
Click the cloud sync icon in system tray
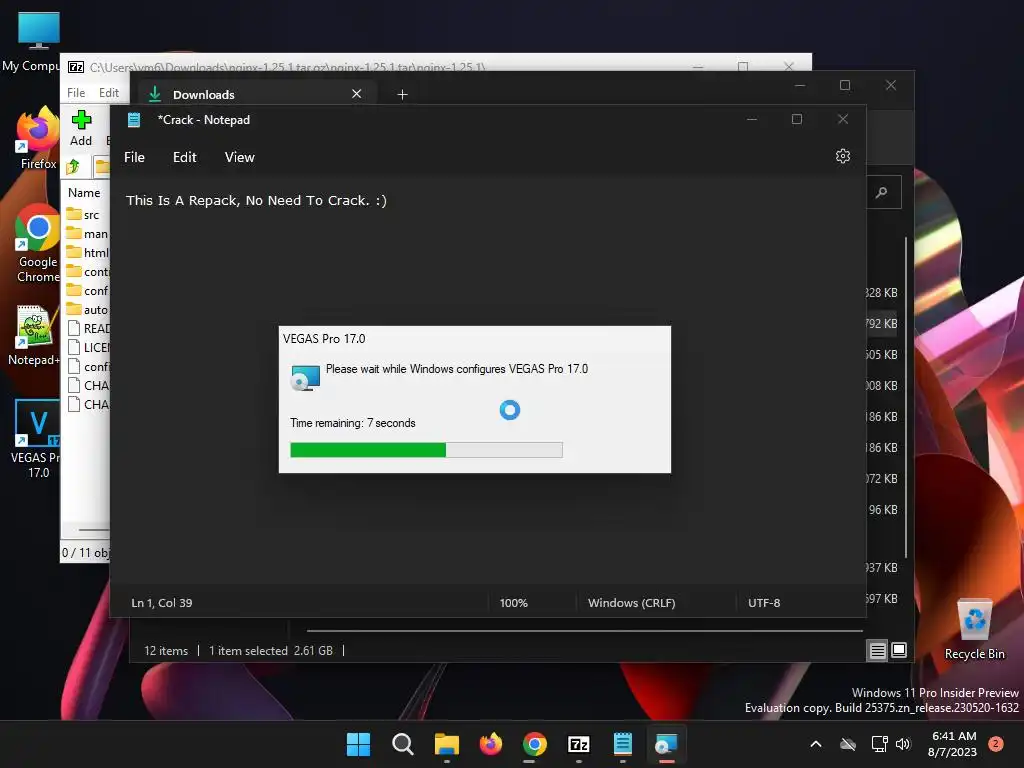[x=848, y=744]
